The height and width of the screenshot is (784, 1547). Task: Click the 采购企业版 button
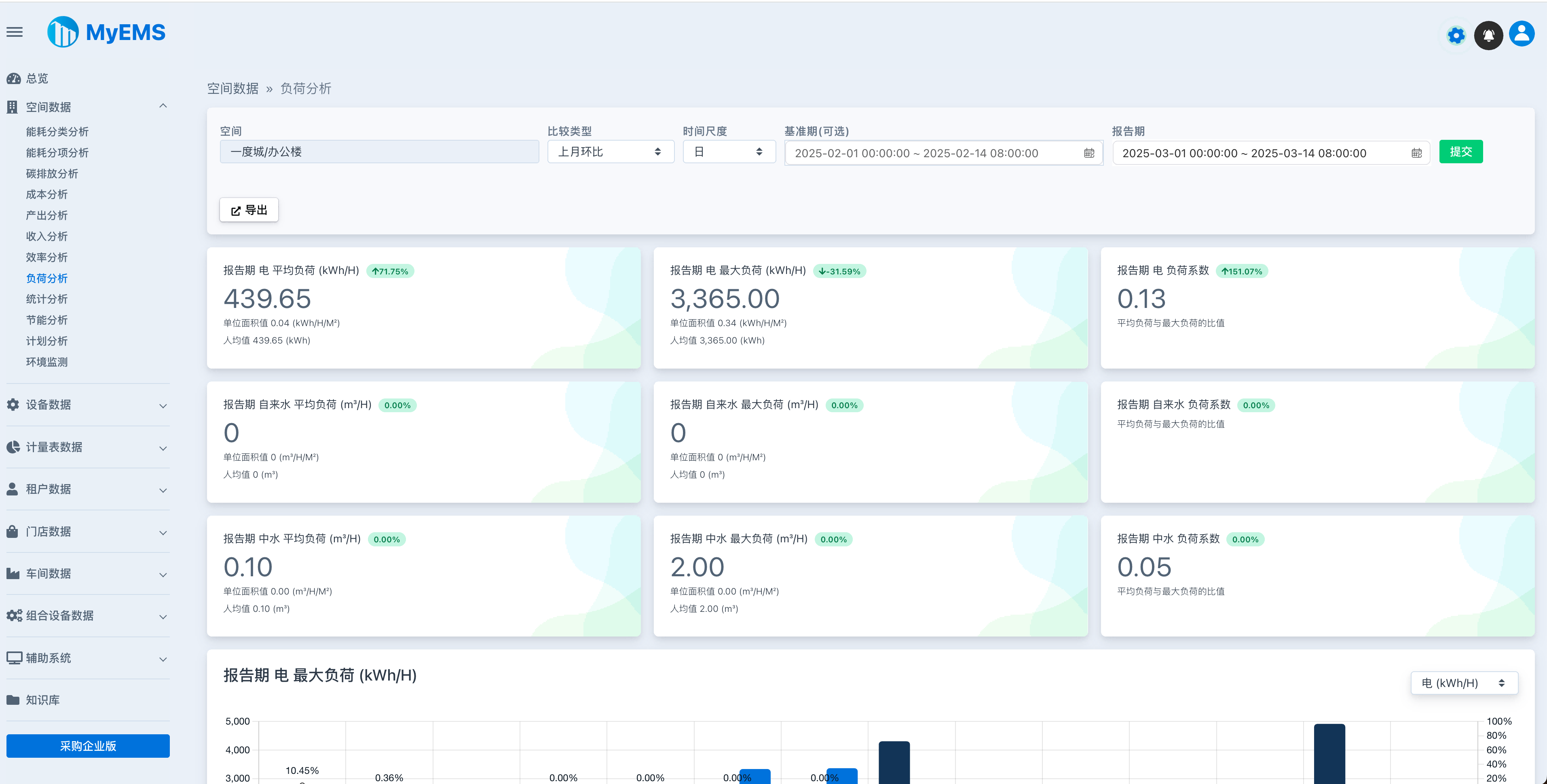pyautogui.click(x=88, y=746)
